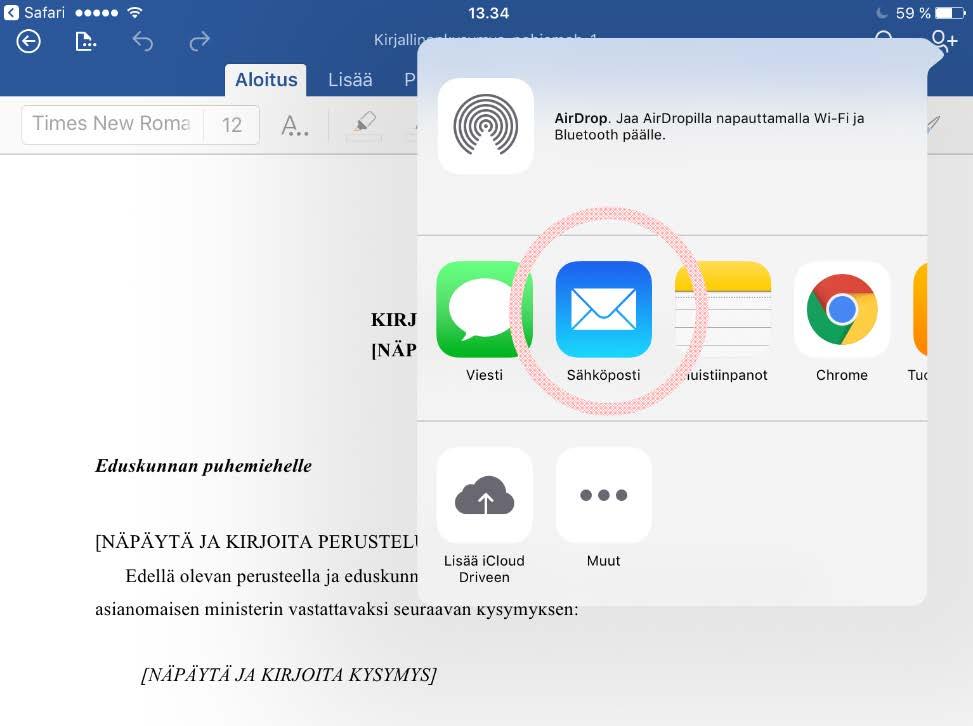Tap the NÄPÄYTÄ JA KIRJOITA KYSYMYS placeholder
This screenshot has width=973, height=726.
coord(289,674)
